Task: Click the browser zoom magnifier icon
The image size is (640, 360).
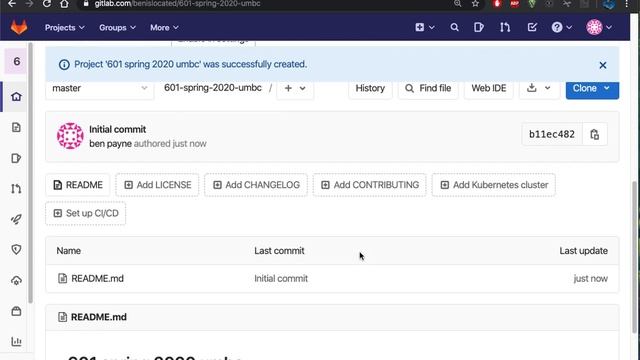Action: [x=457, y=4]
